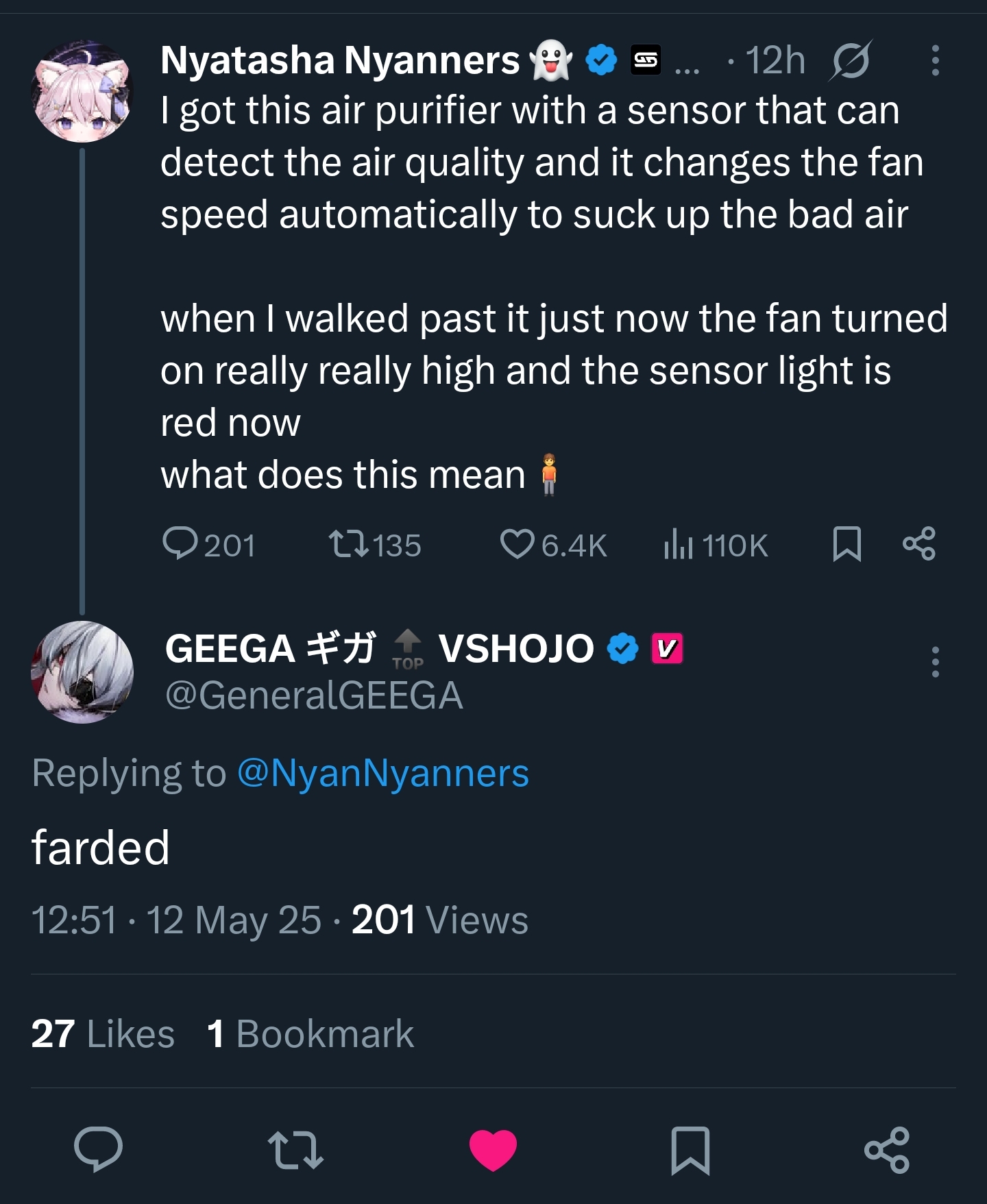Open the @NyanNyanners mention link
987x1204 pixels.
[383, 774]
